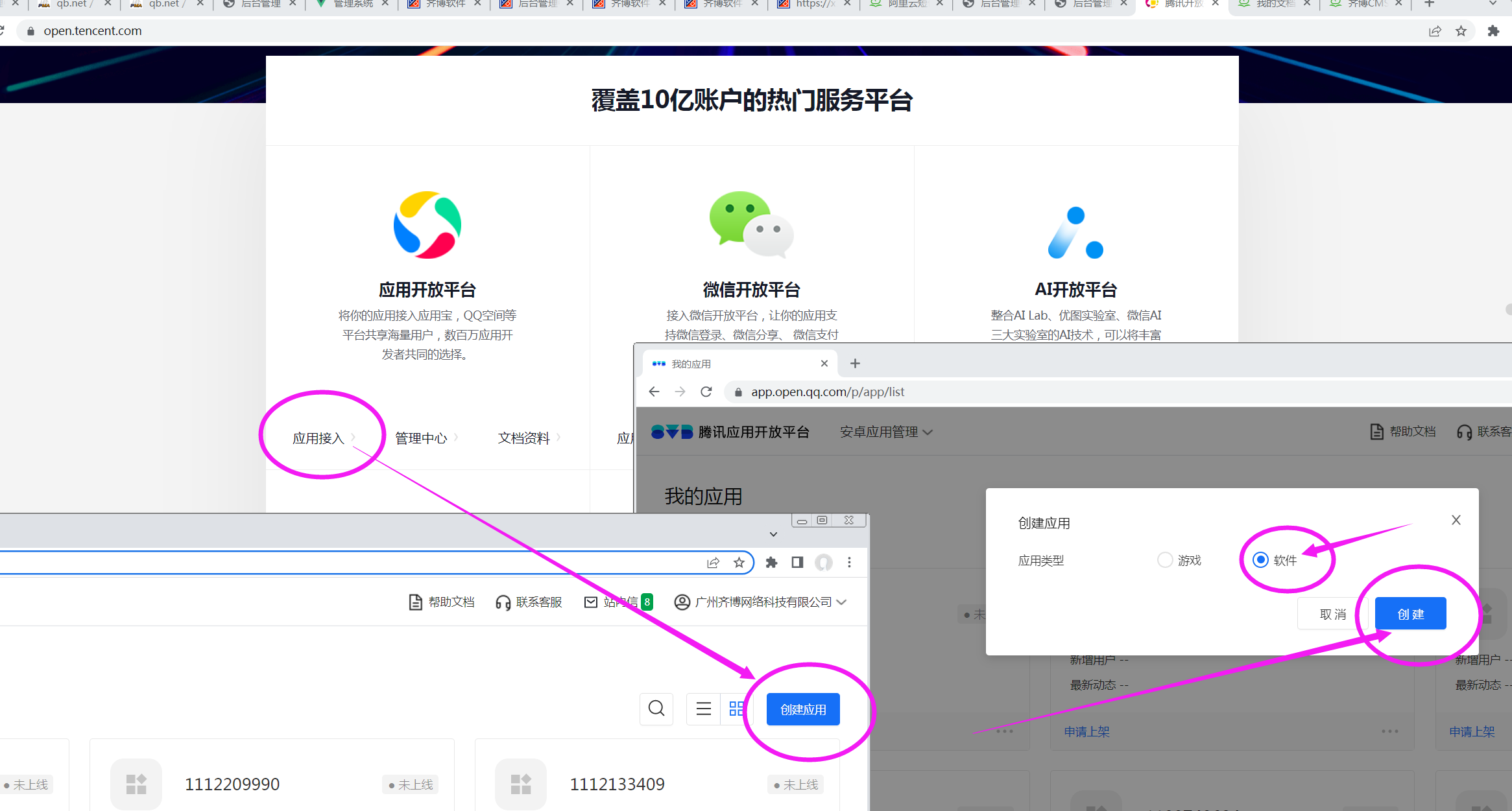Open the extensions puzzle icon in the main browser

coord(1493,31)
